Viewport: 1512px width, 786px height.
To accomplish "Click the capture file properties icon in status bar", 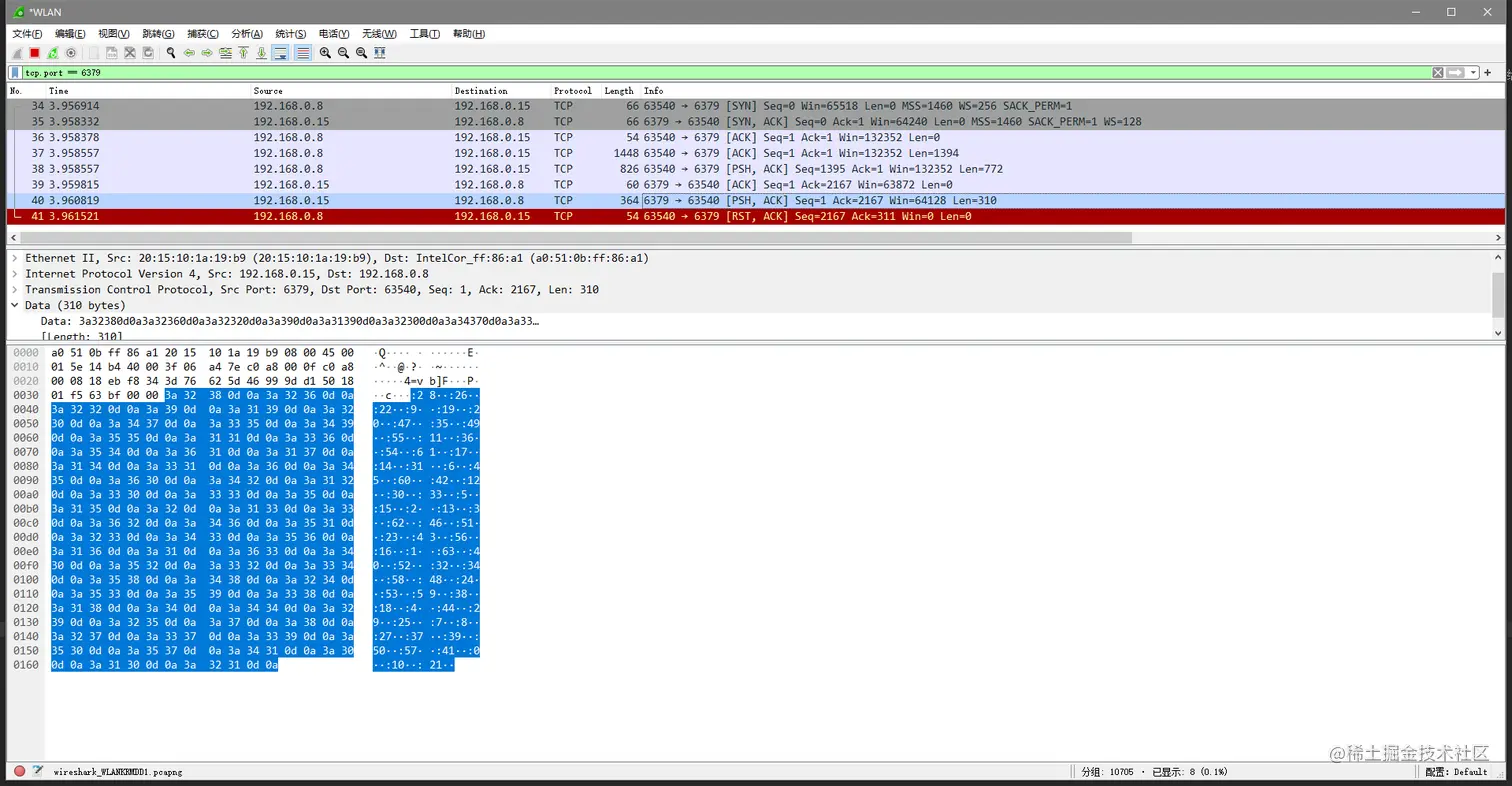I will point(38,771).
